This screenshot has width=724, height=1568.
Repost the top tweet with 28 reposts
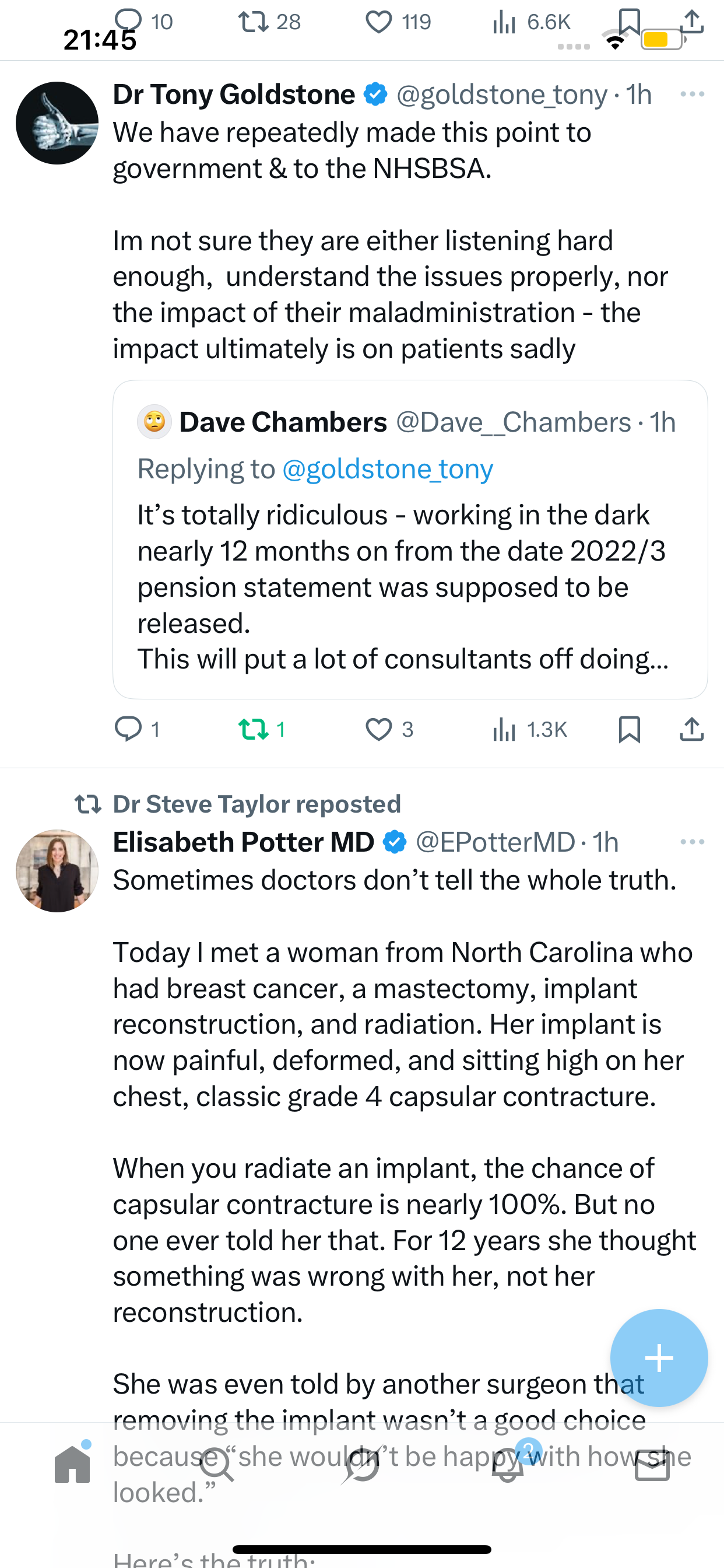pyautogui.click(x=253, y=23)
